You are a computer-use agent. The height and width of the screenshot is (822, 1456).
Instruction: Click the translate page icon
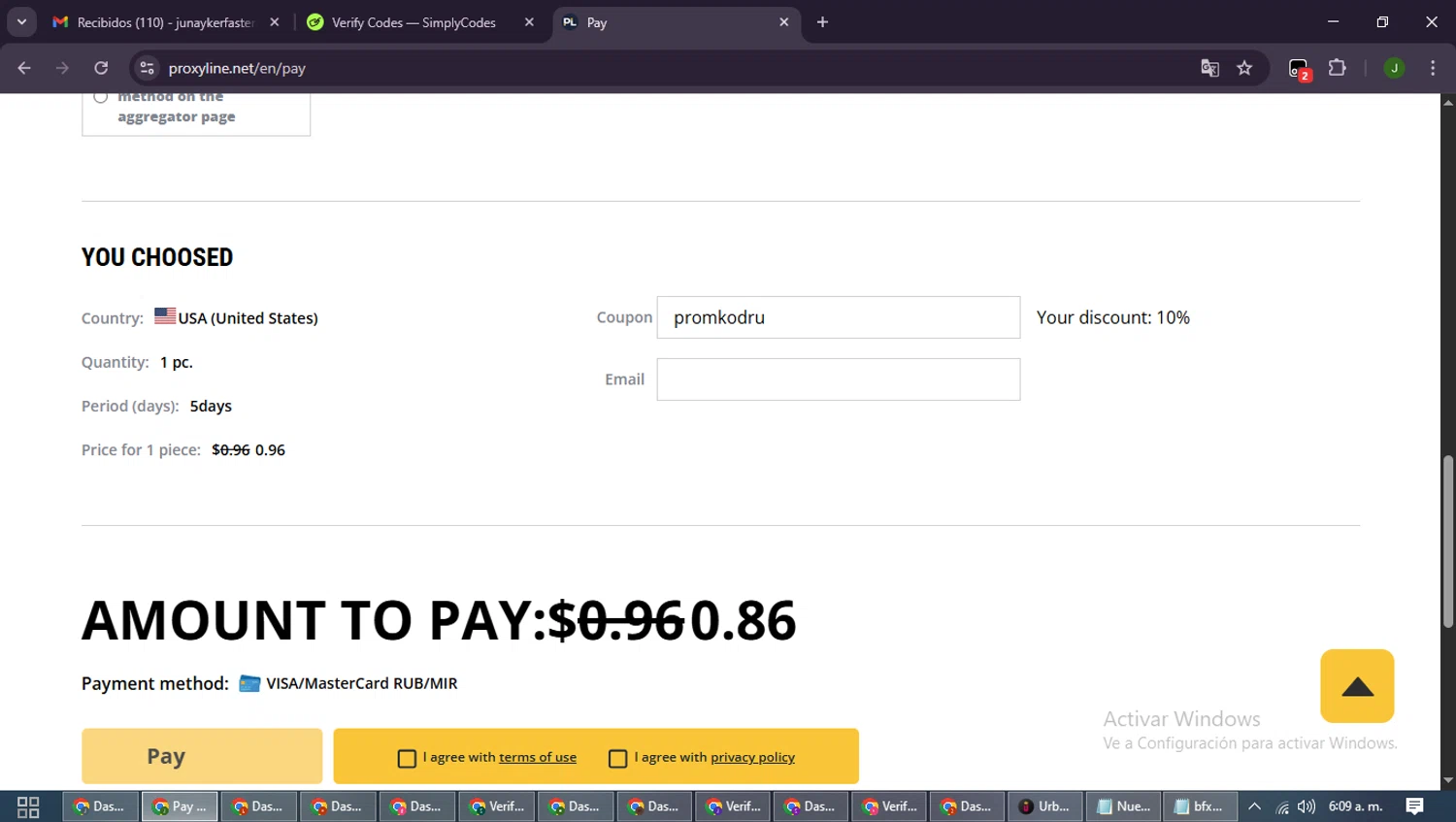(1209, 68)
